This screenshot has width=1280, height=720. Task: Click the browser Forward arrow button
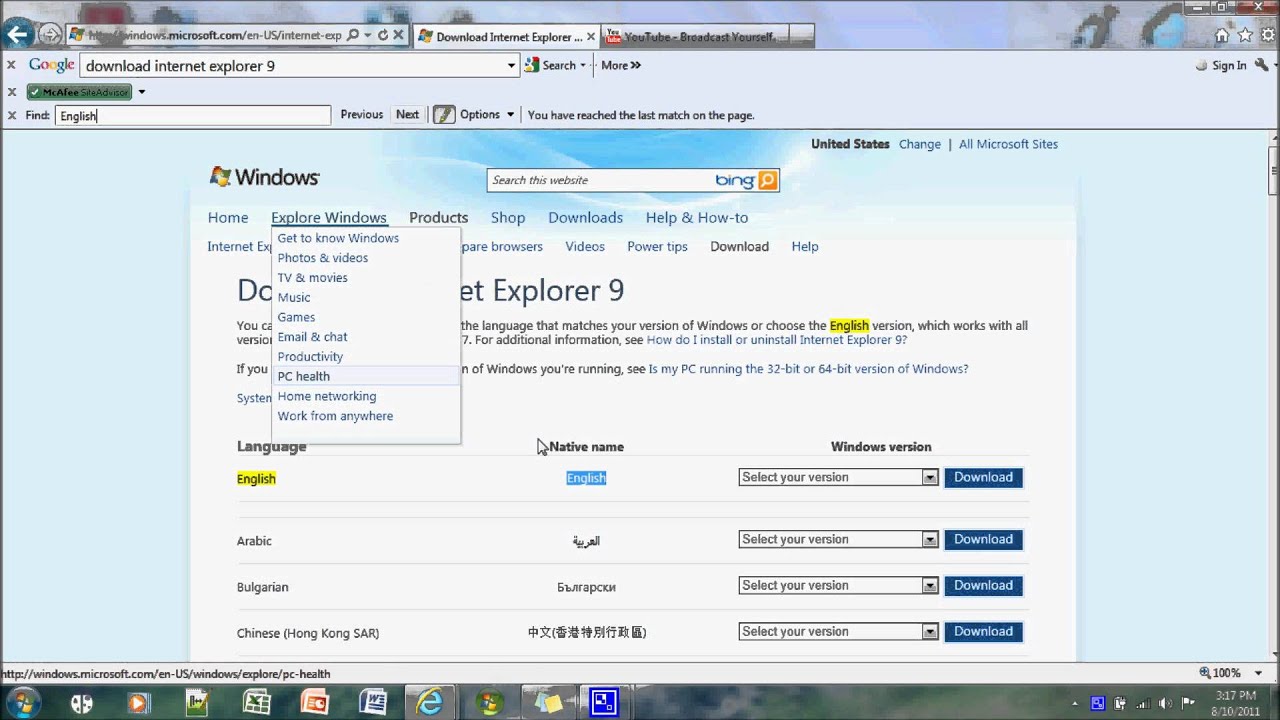tap(49, 35)
